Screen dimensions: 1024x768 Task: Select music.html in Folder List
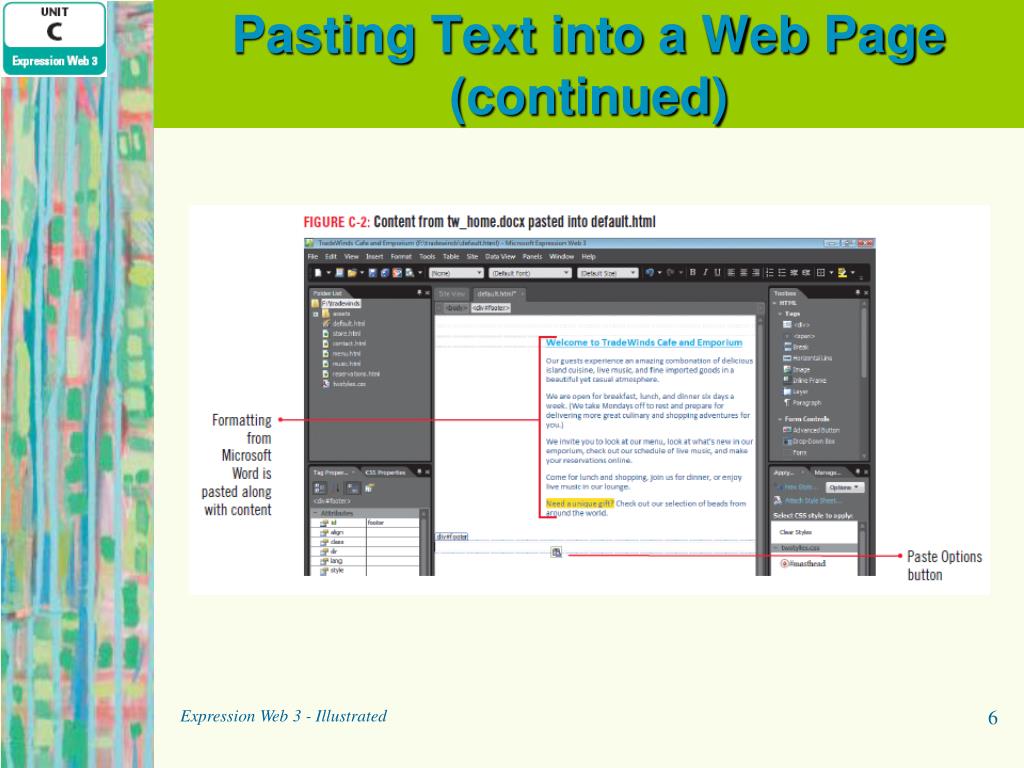pyautogui.click(x=347, y=364)
